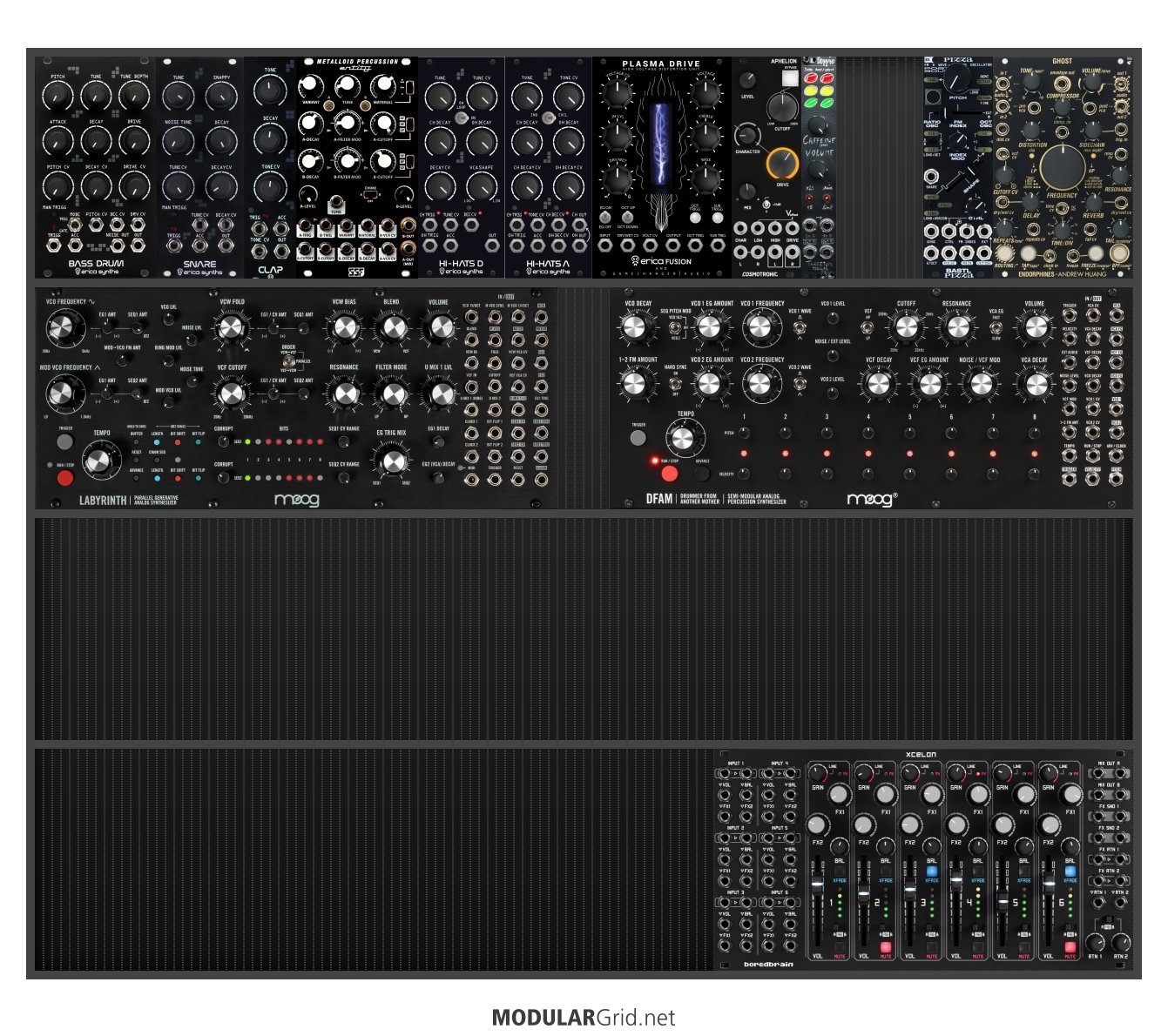Click the VCF Decay knob on DFAM
The image size is (1168, 1036).
pos(878,383)
